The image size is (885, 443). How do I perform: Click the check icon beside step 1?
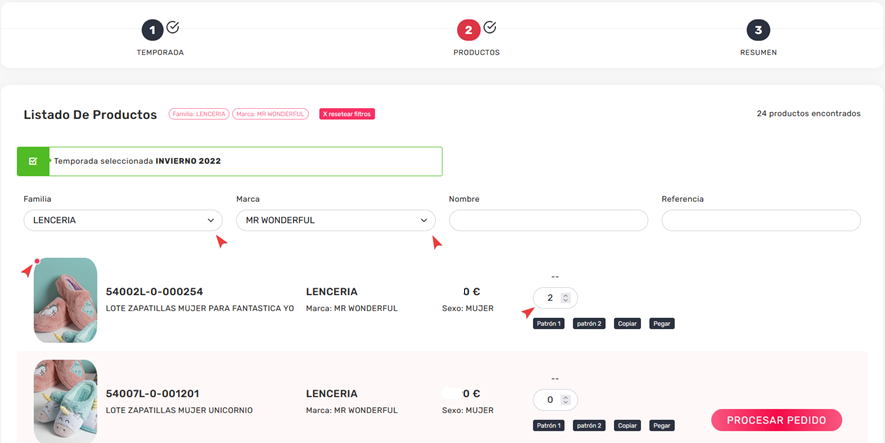[173, 27]
